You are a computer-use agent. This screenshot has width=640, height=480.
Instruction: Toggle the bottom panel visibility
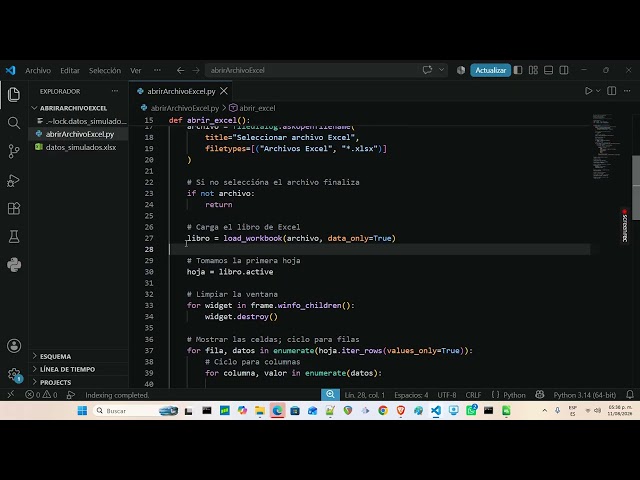[x=549, y=70]
